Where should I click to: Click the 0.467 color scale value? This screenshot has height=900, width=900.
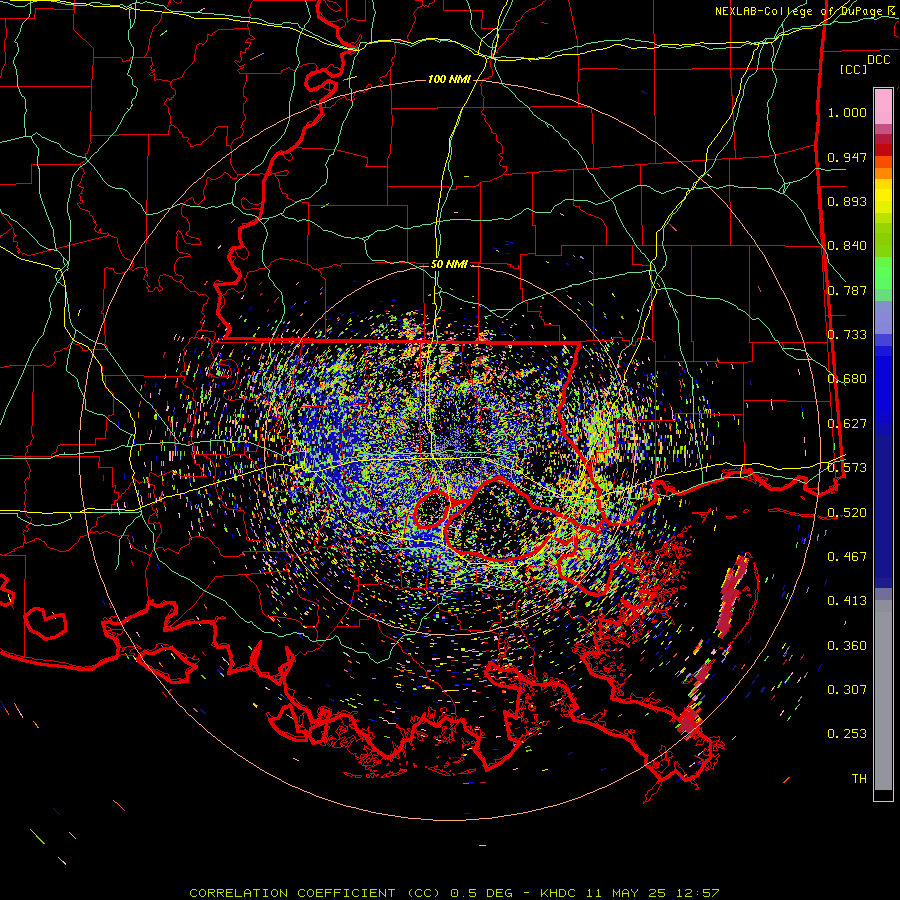tap(847, 557)
